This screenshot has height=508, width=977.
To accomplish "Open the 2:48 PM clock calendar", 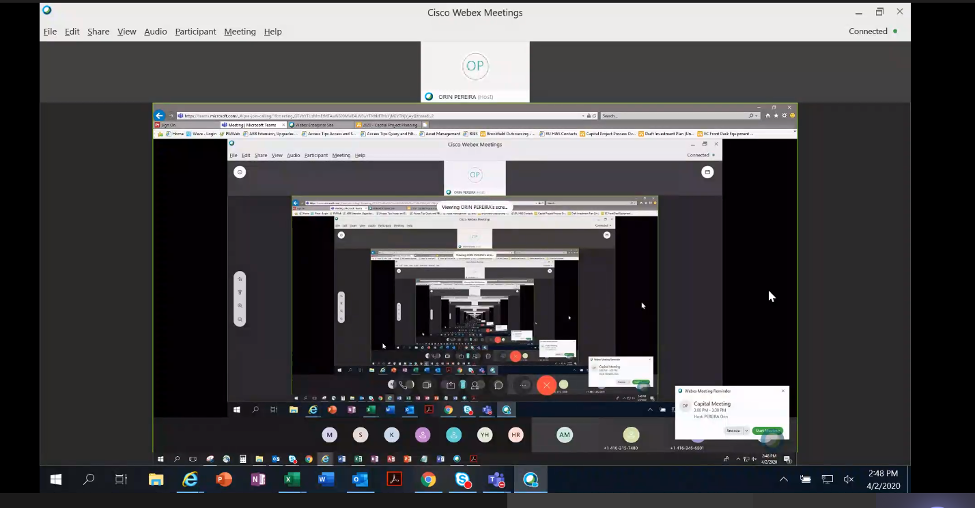I will 883,479.
